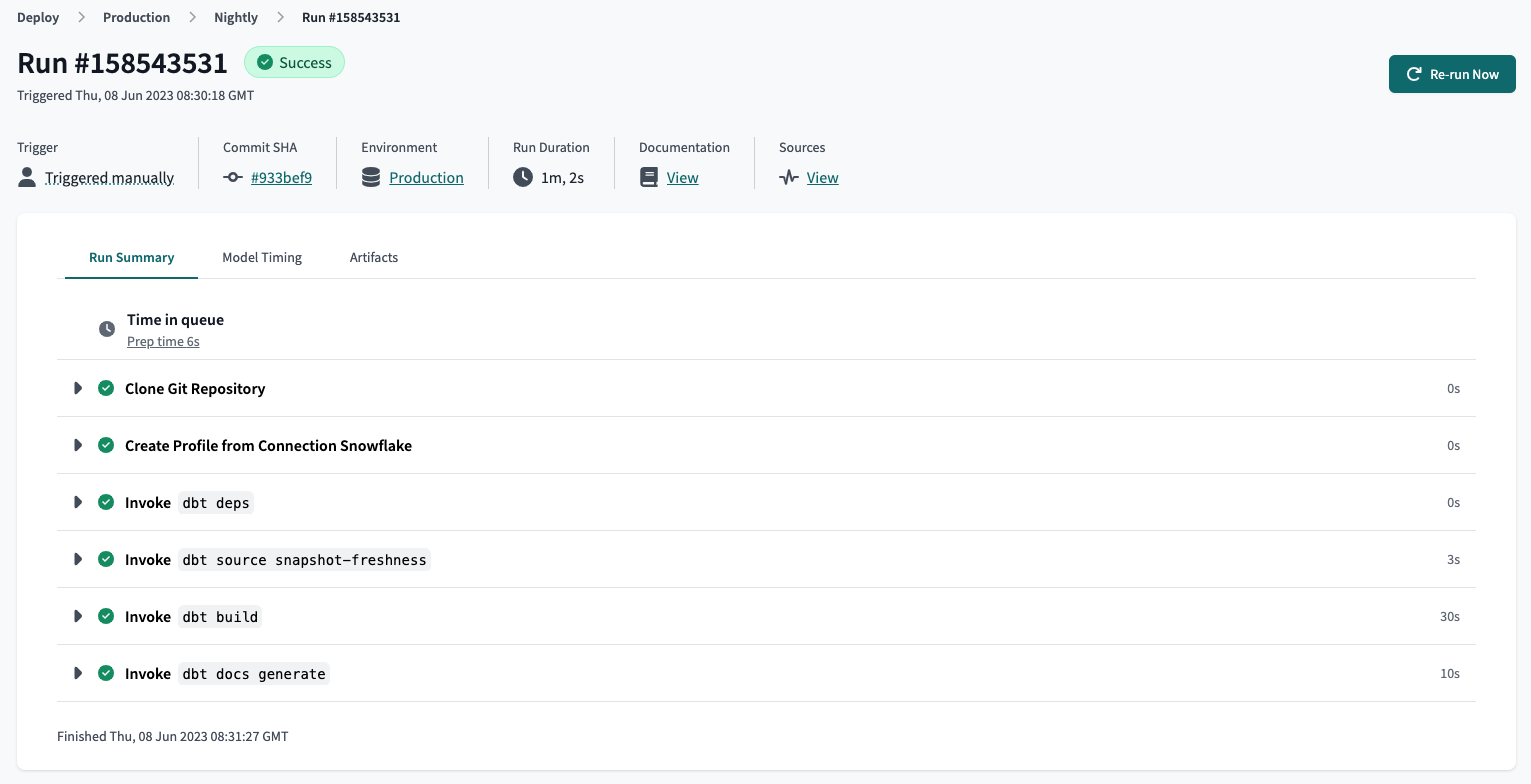The image size is (1531, 784).
Task: Open the Artifacts tab
Action: click(374, 257)
